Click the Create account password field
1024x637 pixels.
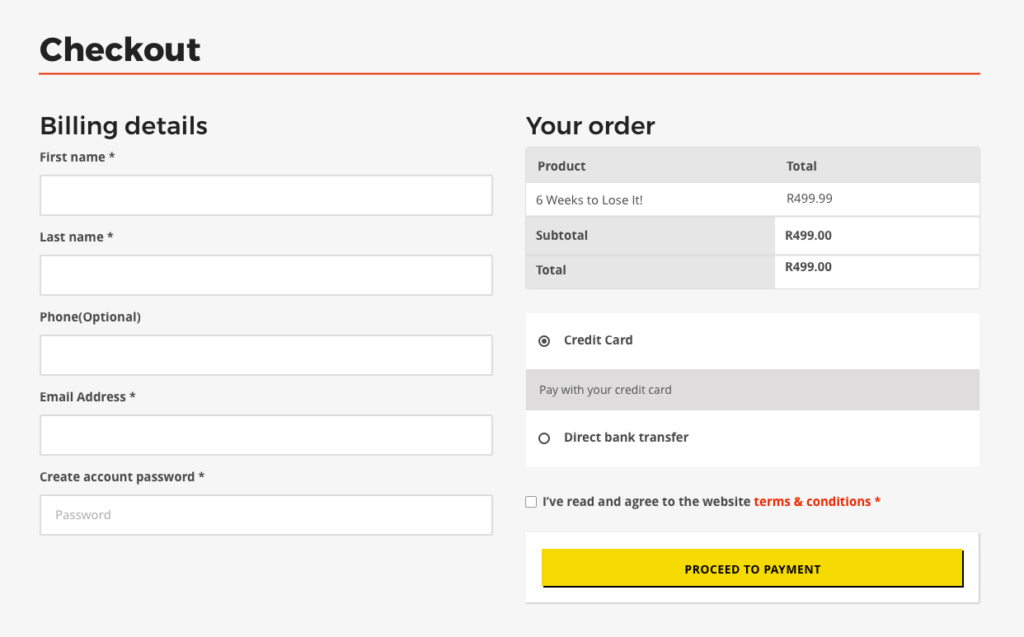(266, 515)
